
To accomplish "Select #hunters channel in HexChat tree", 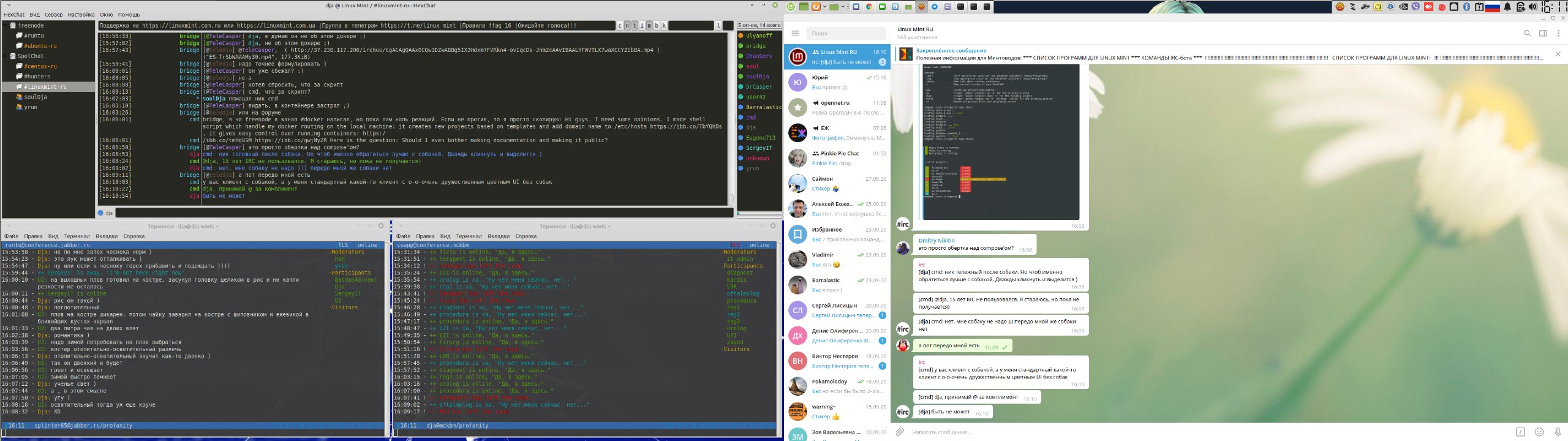I will click(37, 77).
